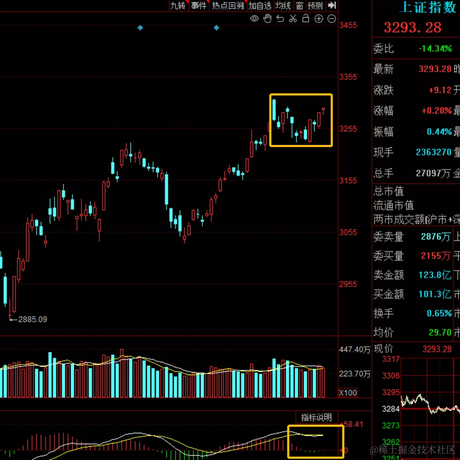
Task: Click the 3455 price axis label
Action: [x=348, y=25]
